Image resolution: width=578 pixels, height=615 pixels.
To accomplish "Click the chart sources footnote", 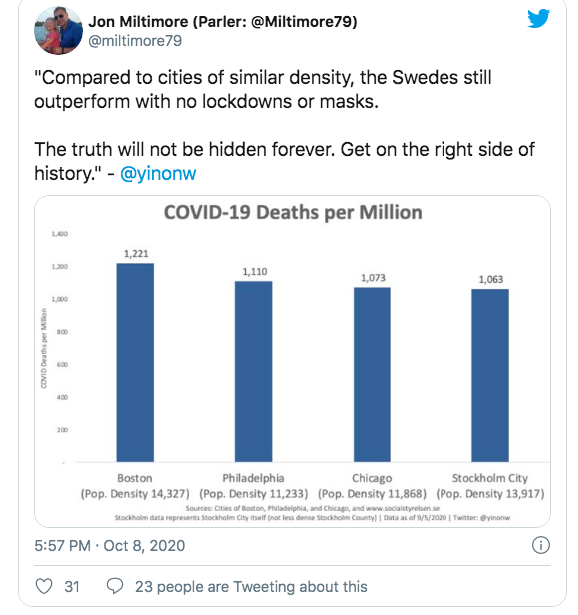I will click(312, 513).
